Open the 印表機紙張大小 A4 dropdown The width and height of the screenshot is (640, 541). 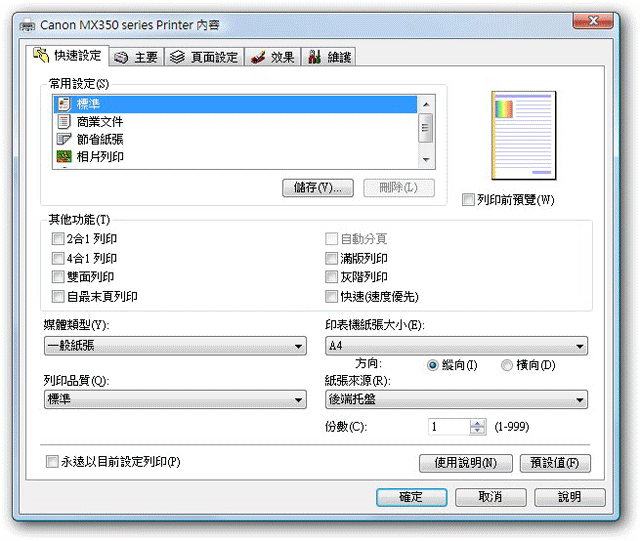pyautogui.click(x=456, y=346)
